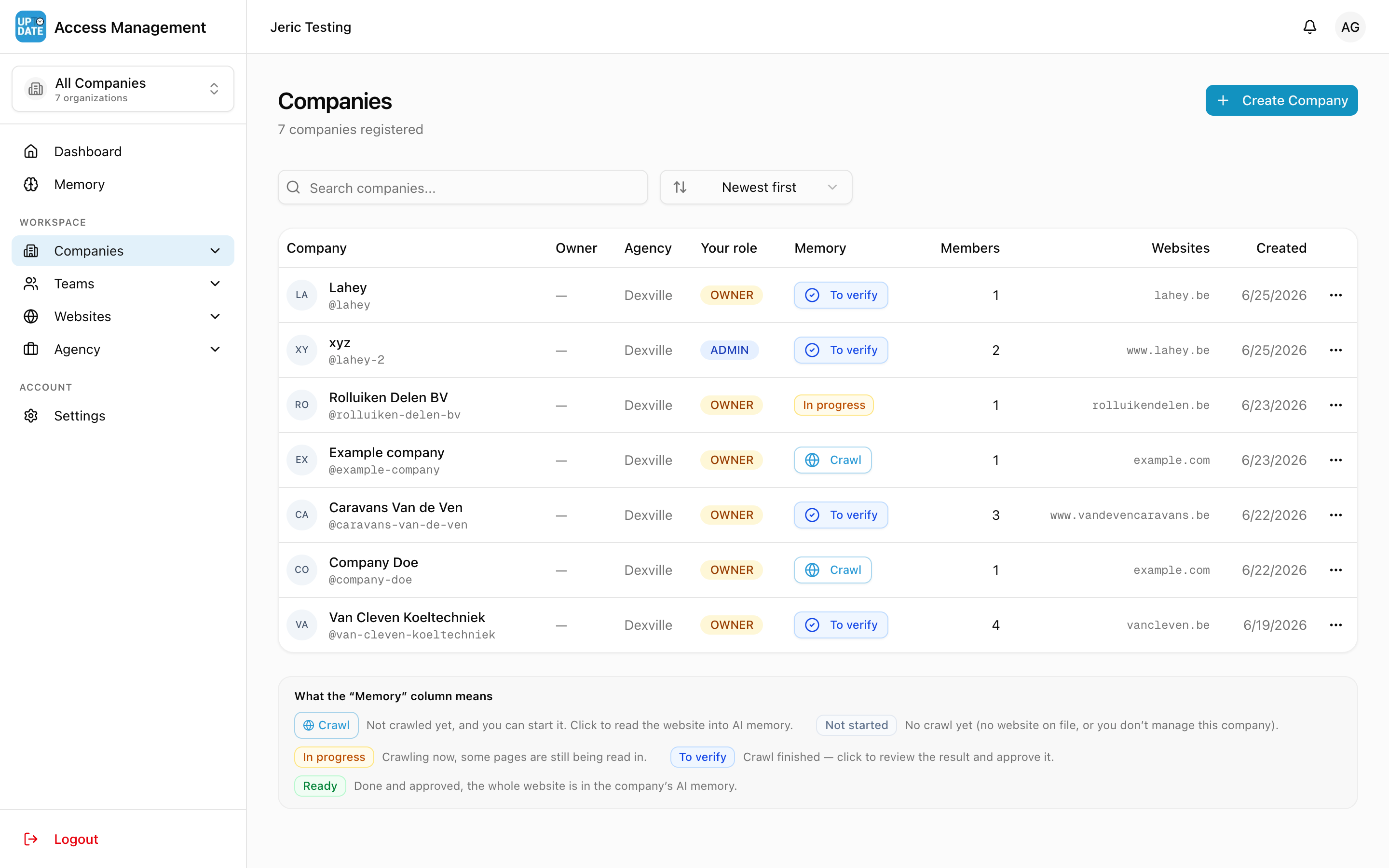The height and width of the screenshot is (868, 1389).
Task: Click the LA avatar for Lahey
Action: 302,295
